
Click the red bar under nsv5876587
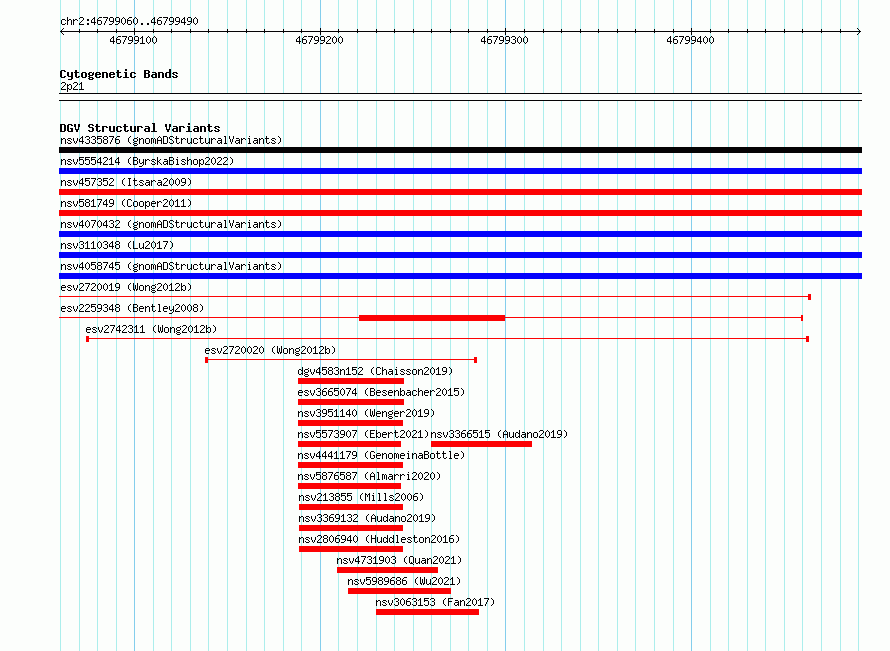[350, 486]
